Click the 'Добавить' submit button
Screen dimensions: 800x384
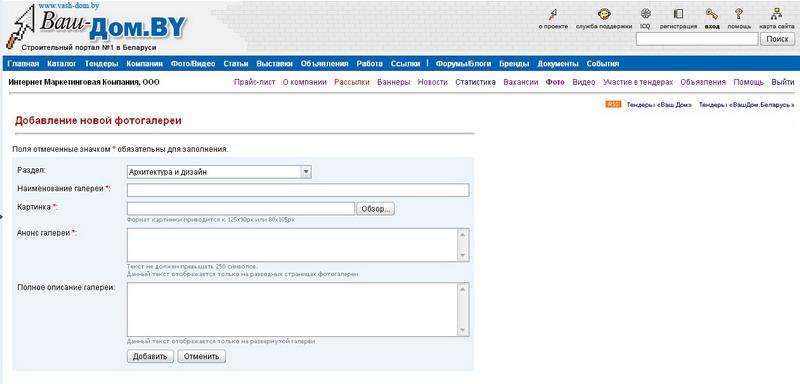point(151,356)
